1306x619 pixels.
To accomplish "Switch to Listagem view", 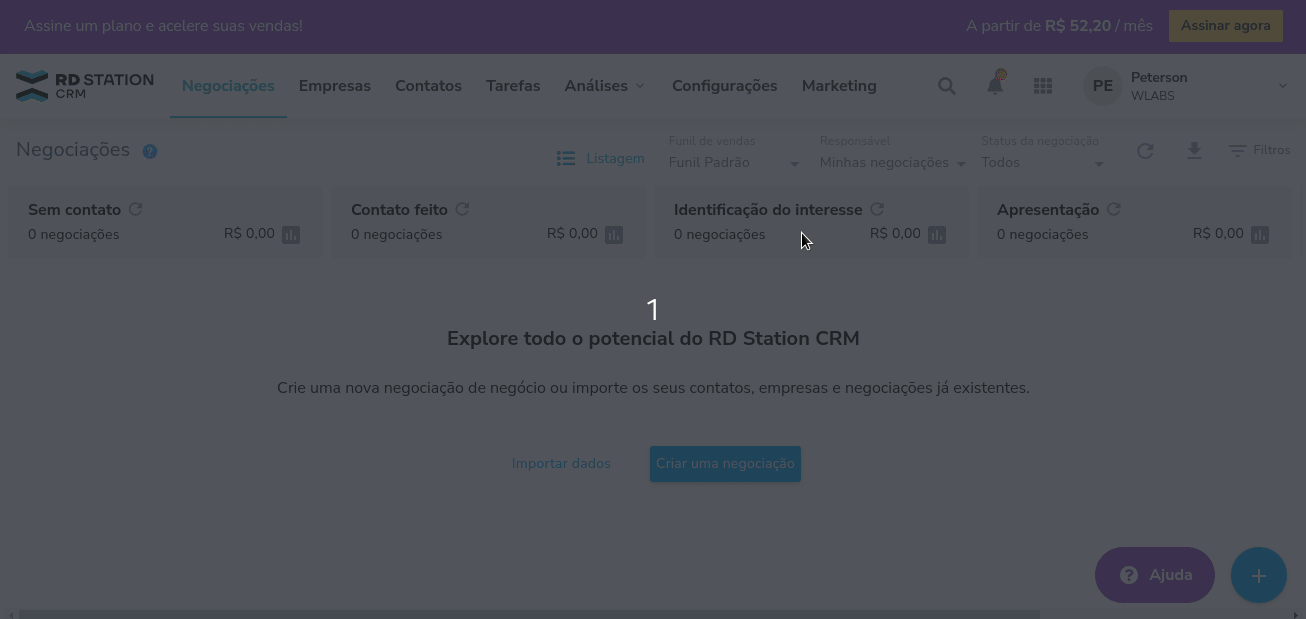I will [601, 158].
